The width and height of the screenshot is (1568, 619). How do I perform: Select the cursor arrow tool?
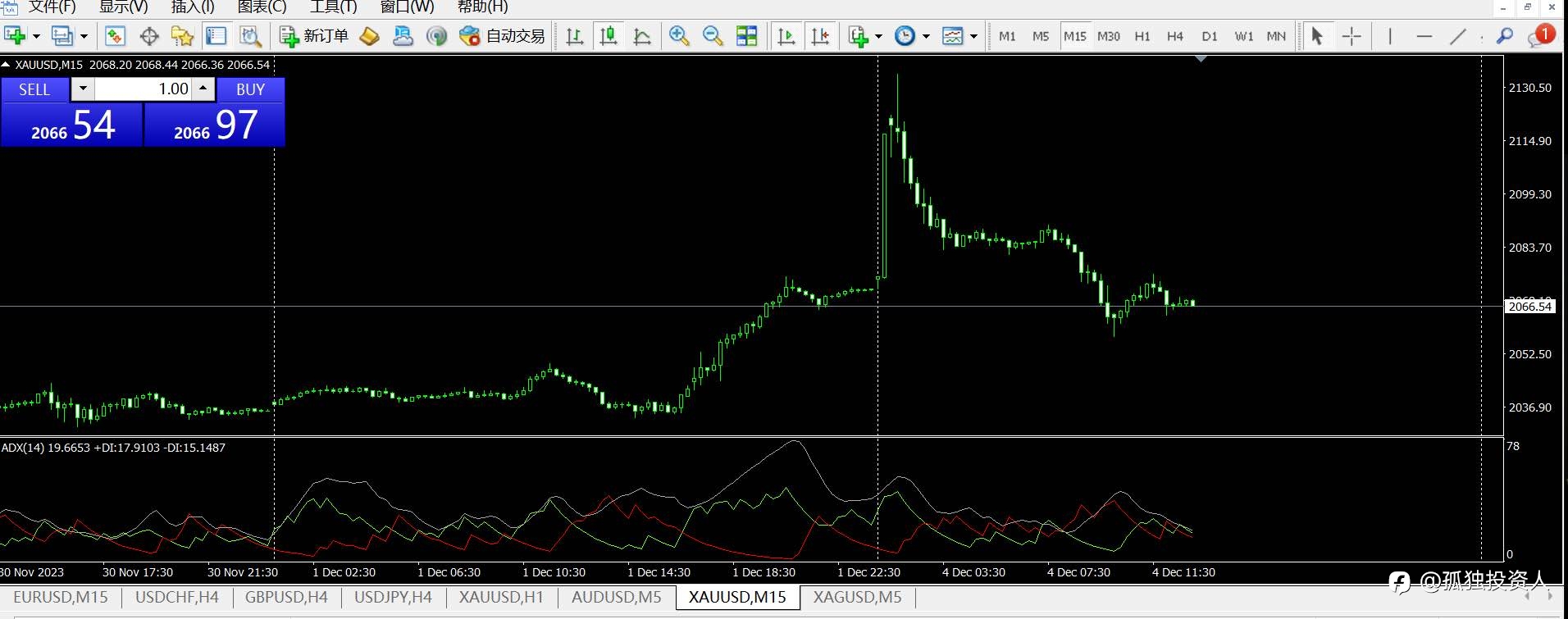(x=1317, y=36)
